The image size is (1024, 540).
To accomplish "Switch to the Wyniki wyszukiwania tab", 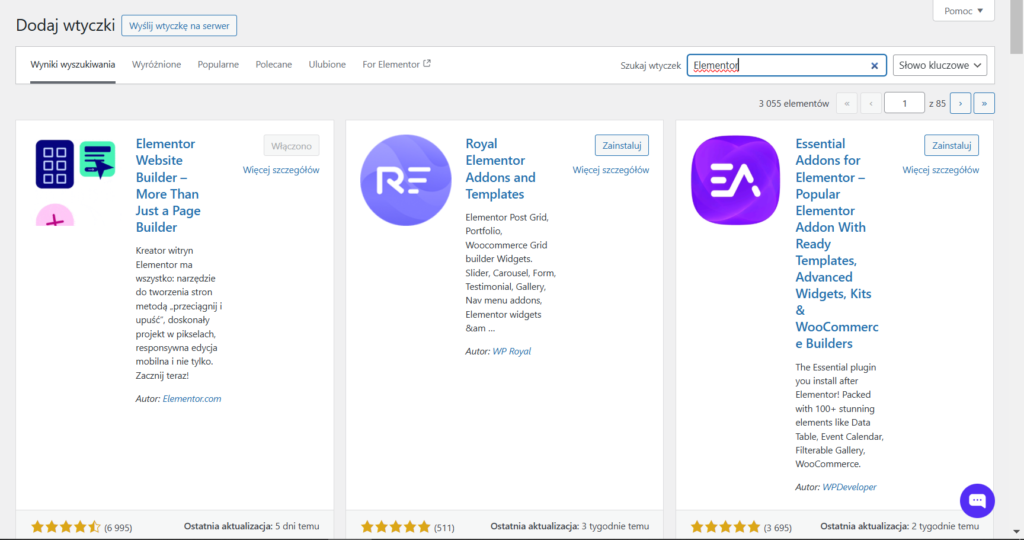I will [x=72, y=65].
